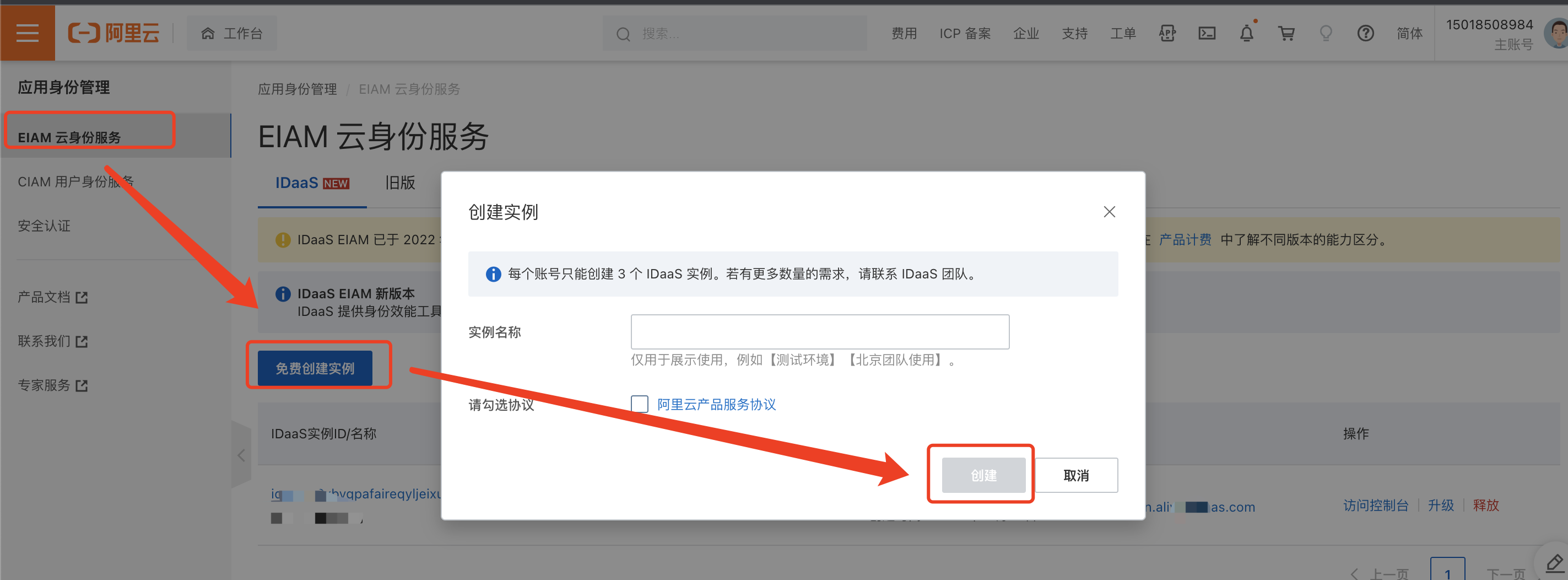Click the external link icon beside 联系我们
Image resolution: width=1568 pixels, height=580 pixels.
pos(82,342)
